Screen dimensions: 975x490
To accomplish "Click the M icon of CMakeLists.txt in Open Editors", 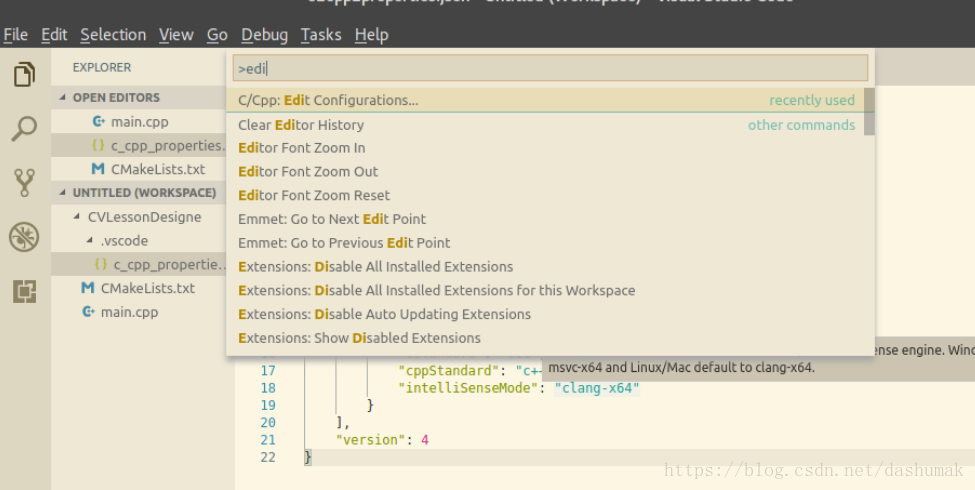I will coord(98,169).
